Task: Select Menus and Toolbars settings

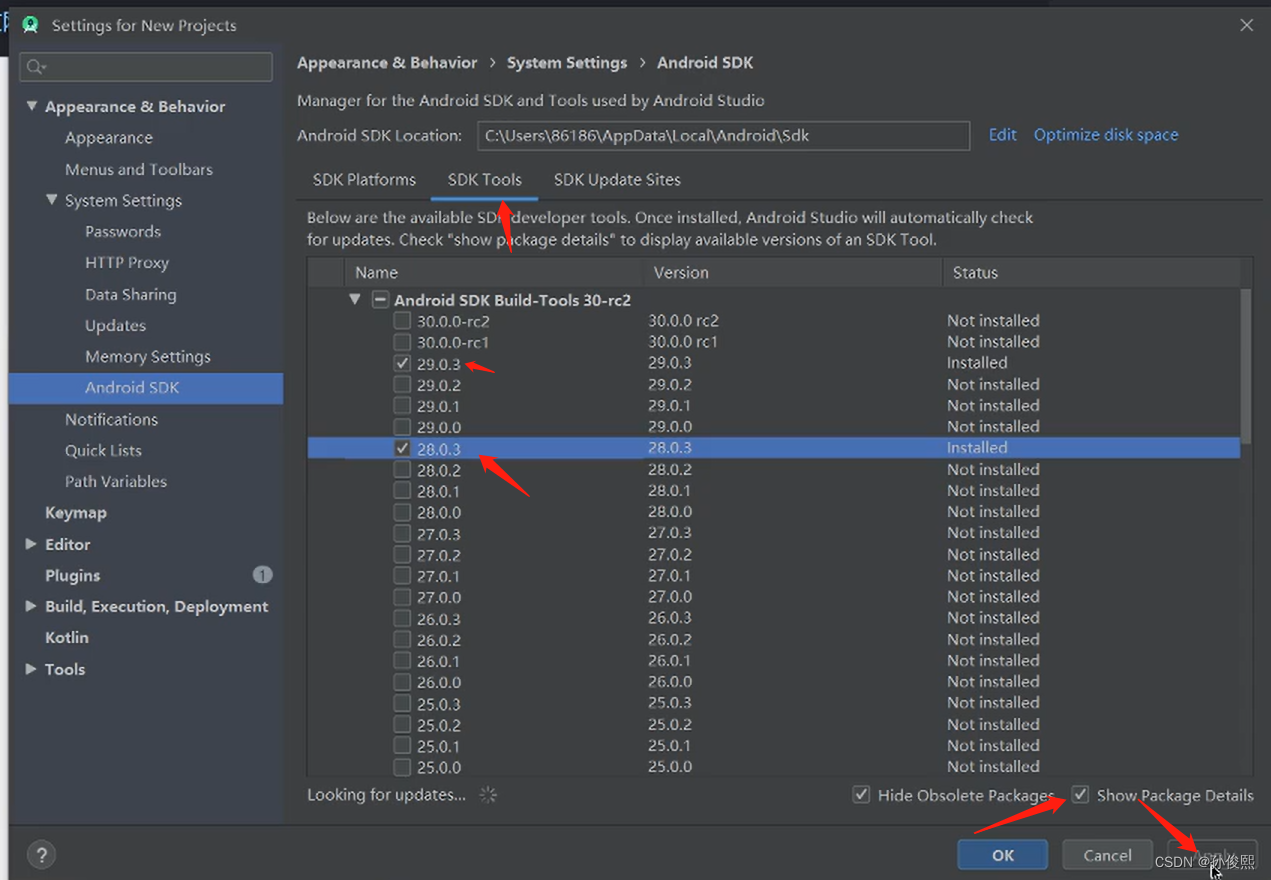Action: [x=139, y=169]
